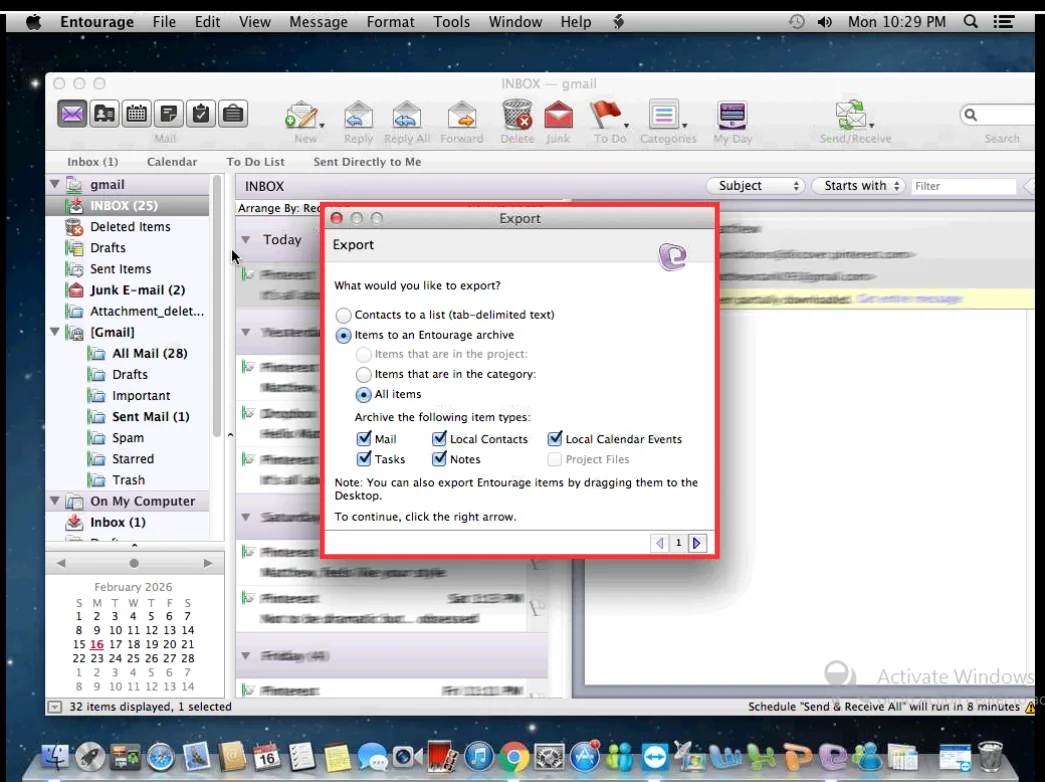The image size is (1045, 782).
Task: Click the right arrow to continue export
Action: pos(697,542)
